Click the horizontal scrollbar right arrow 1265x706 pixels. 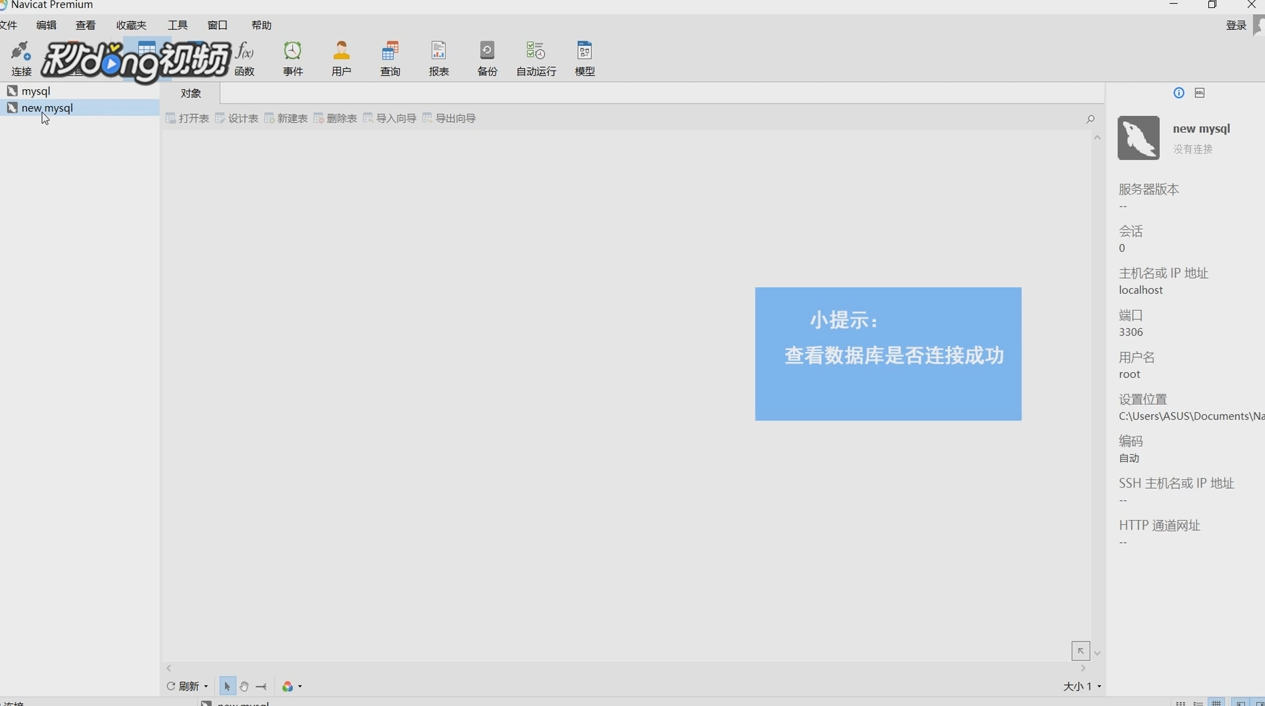click(1083, 668)
